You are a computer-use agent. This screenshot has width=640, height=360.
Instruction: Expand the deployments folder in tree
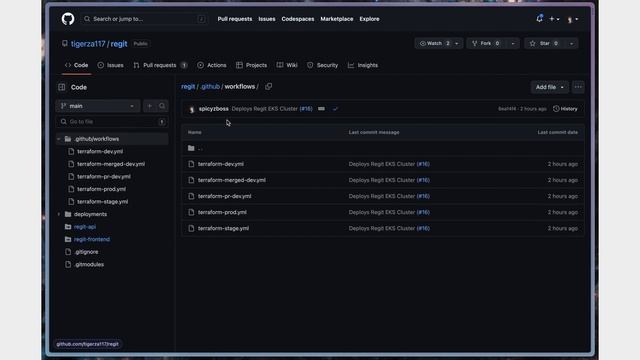pyautogui.click(x=58, y=214)
